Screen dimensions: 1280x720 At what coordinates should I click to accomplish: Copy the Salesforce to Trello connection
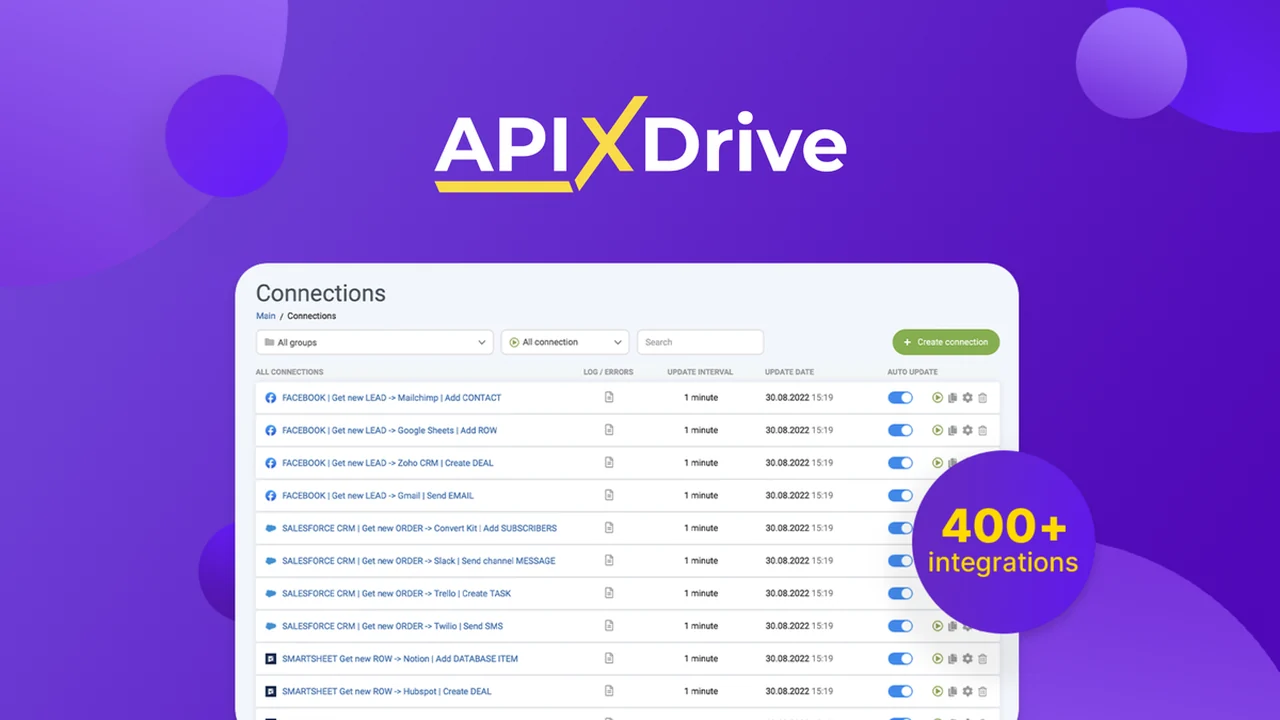952,593
